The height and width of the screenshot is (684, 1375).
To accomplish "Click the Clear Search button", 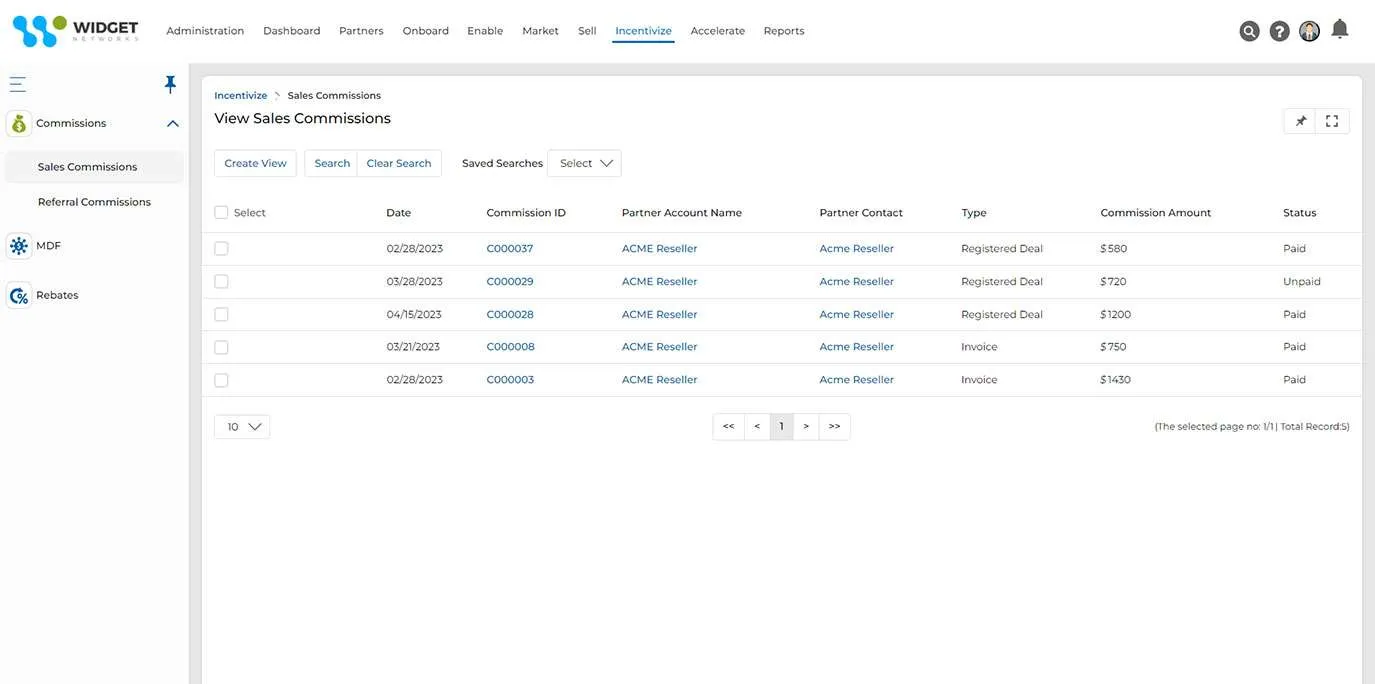I will tap(399, 163).
